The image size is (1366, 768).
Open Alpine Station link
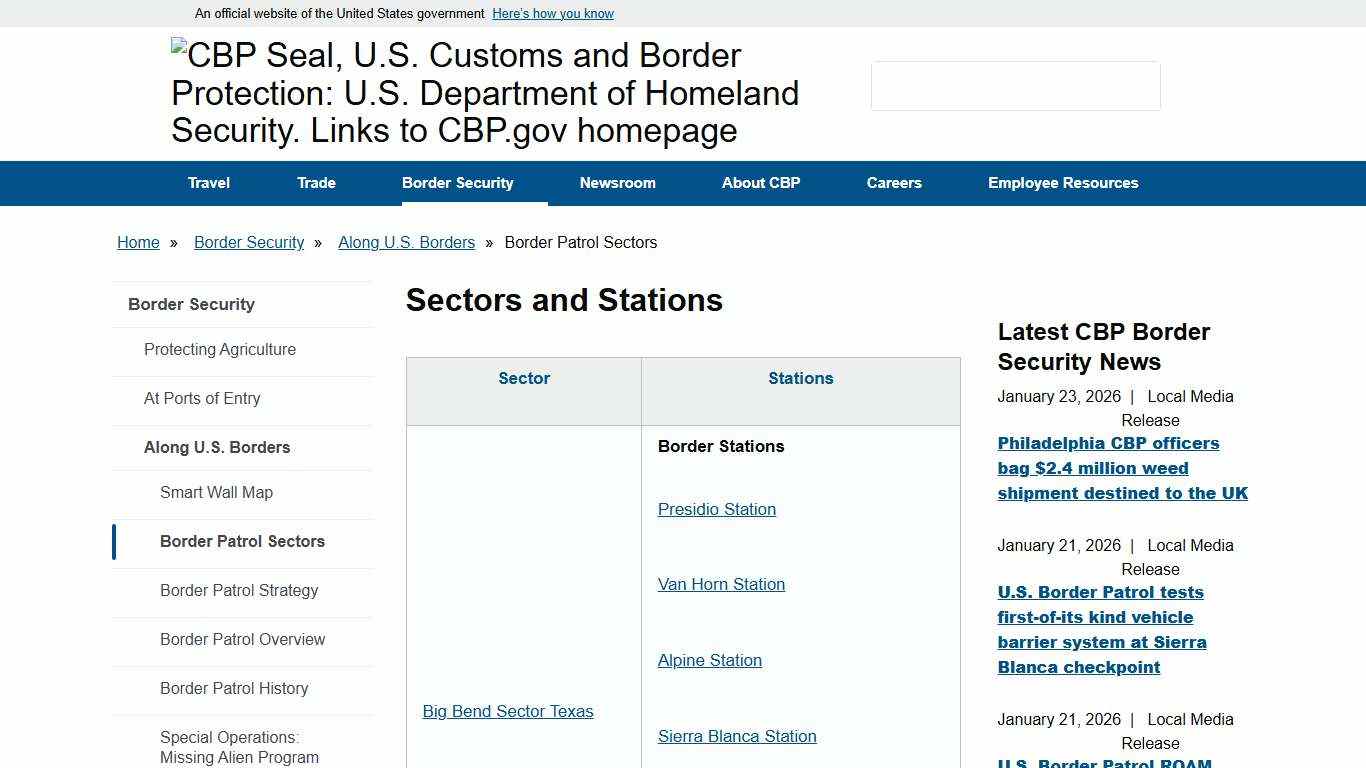coord(709,660)
